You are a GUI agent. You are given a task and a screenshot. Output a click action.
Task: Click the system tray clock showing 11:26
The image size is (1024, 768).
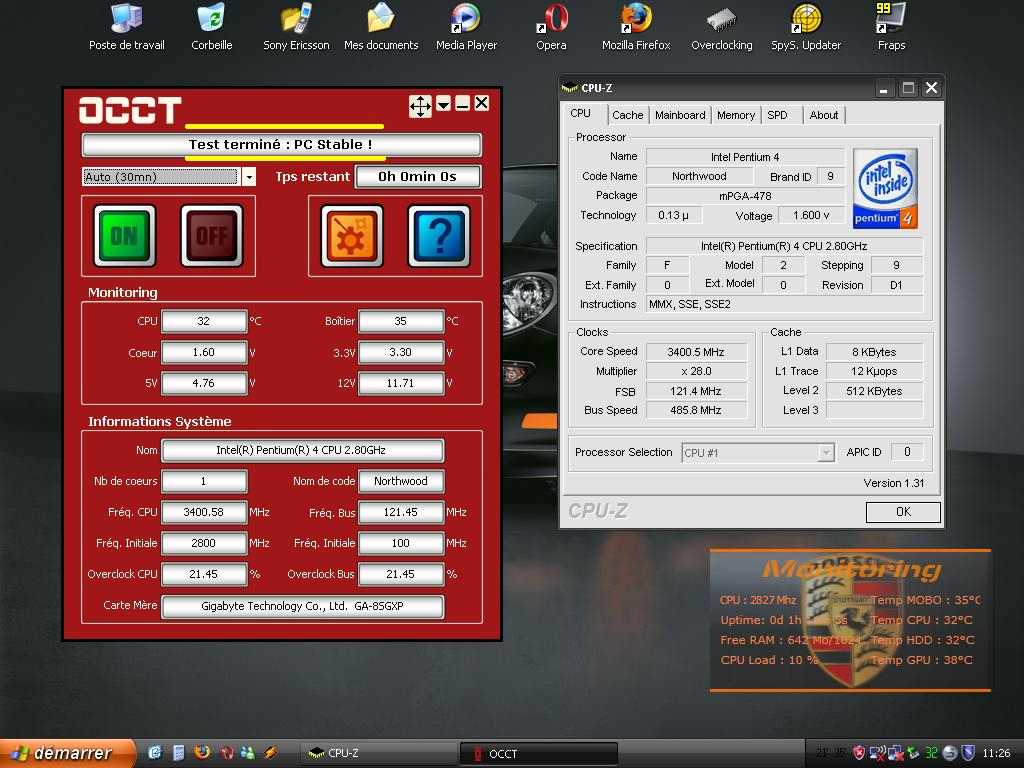(x=996, y=753)
